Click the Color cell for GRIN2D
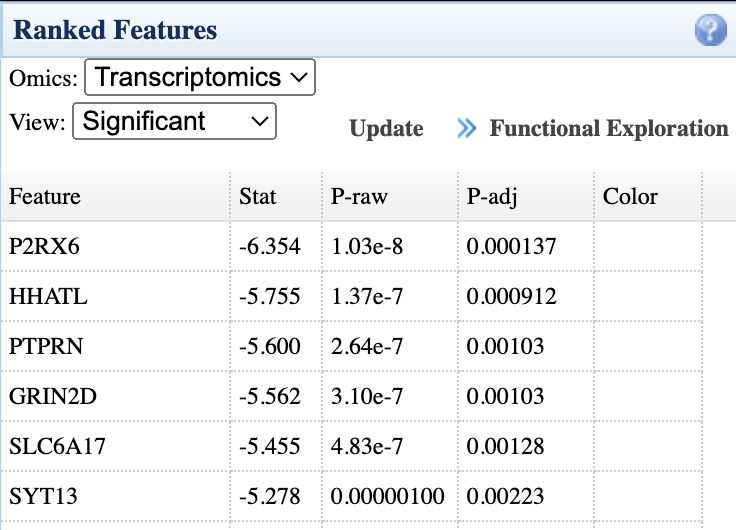 coord(648,397)
